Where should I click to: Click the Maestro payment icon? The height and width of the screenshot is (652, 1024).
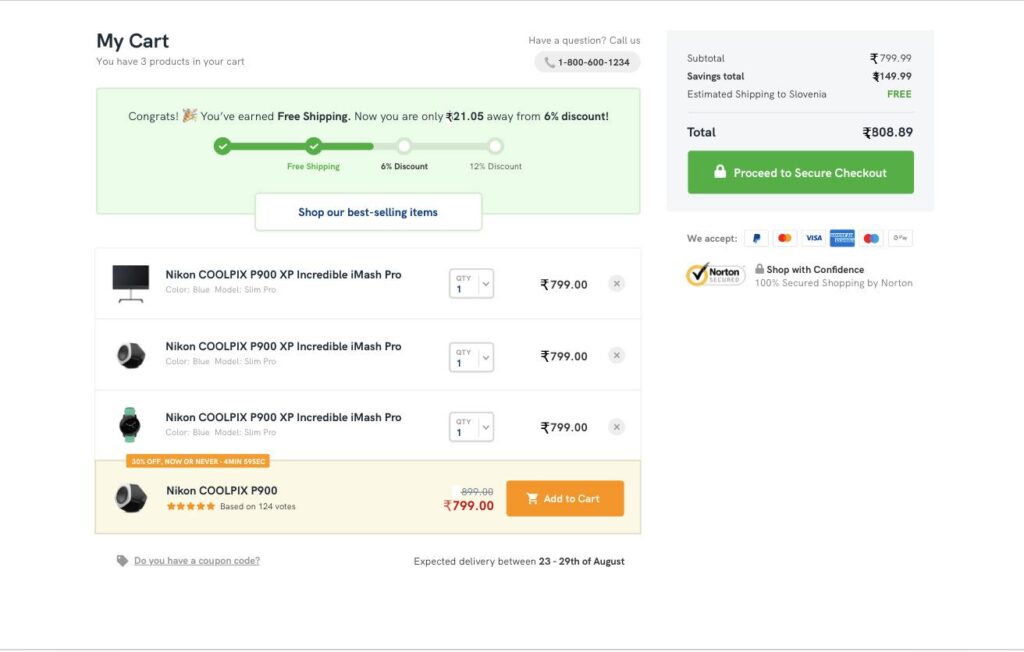[871, 238]
